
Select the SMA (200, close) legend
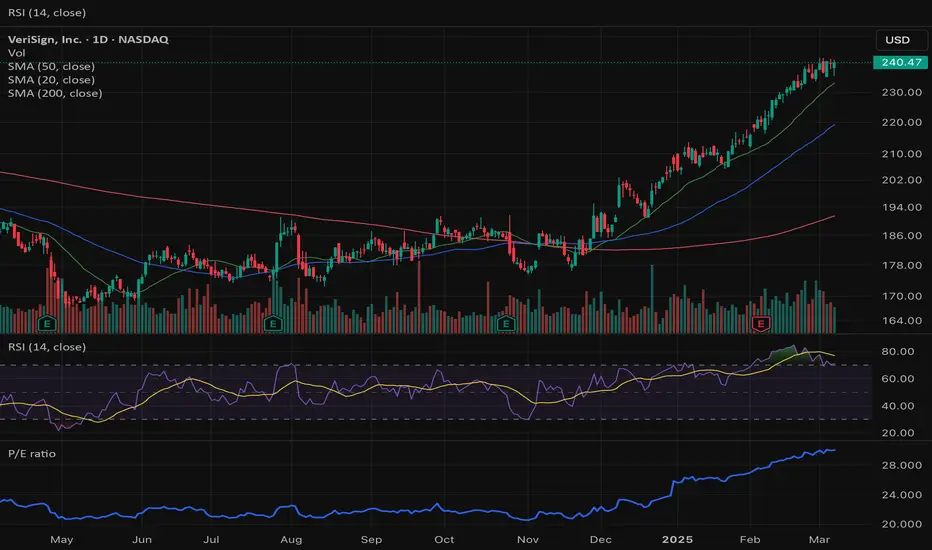55,93
